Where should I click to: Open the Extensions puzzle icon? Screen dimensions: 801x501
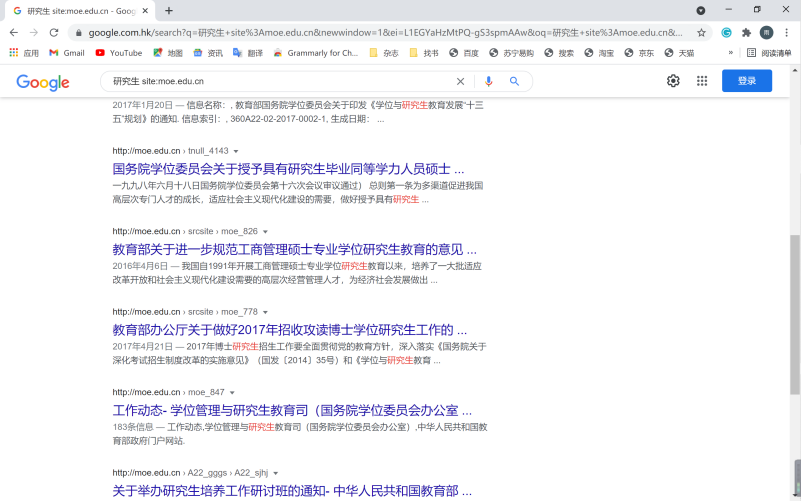746,33
